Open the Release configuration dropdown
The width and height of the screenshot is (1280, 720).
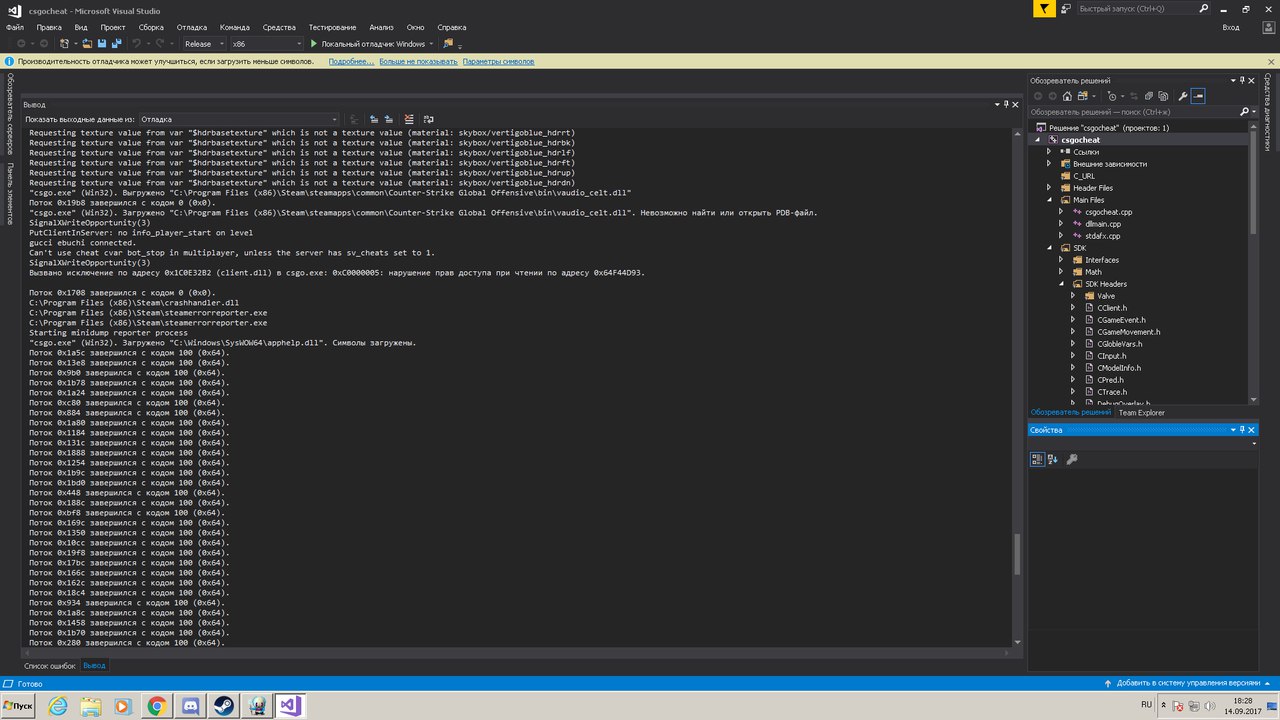204,44
